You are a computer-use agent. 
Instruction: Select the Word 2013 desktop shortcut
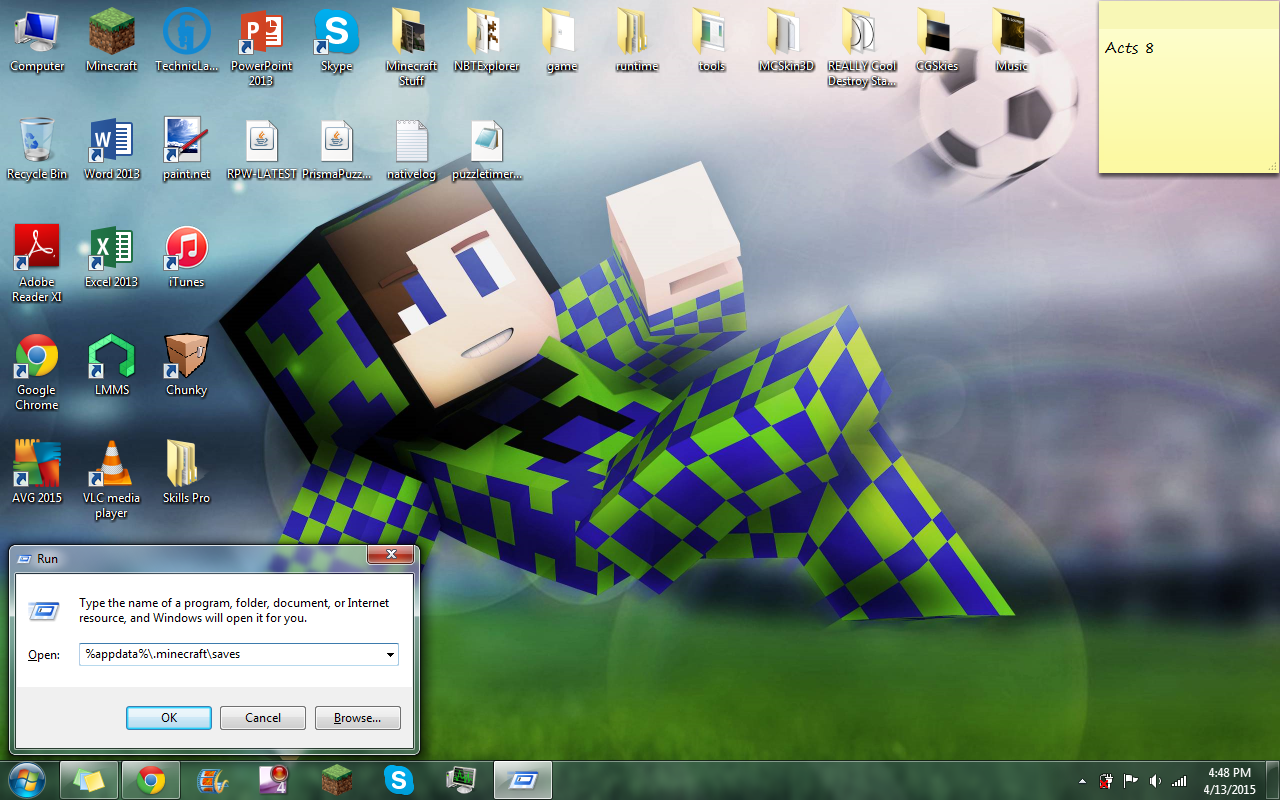coord(112,148)
